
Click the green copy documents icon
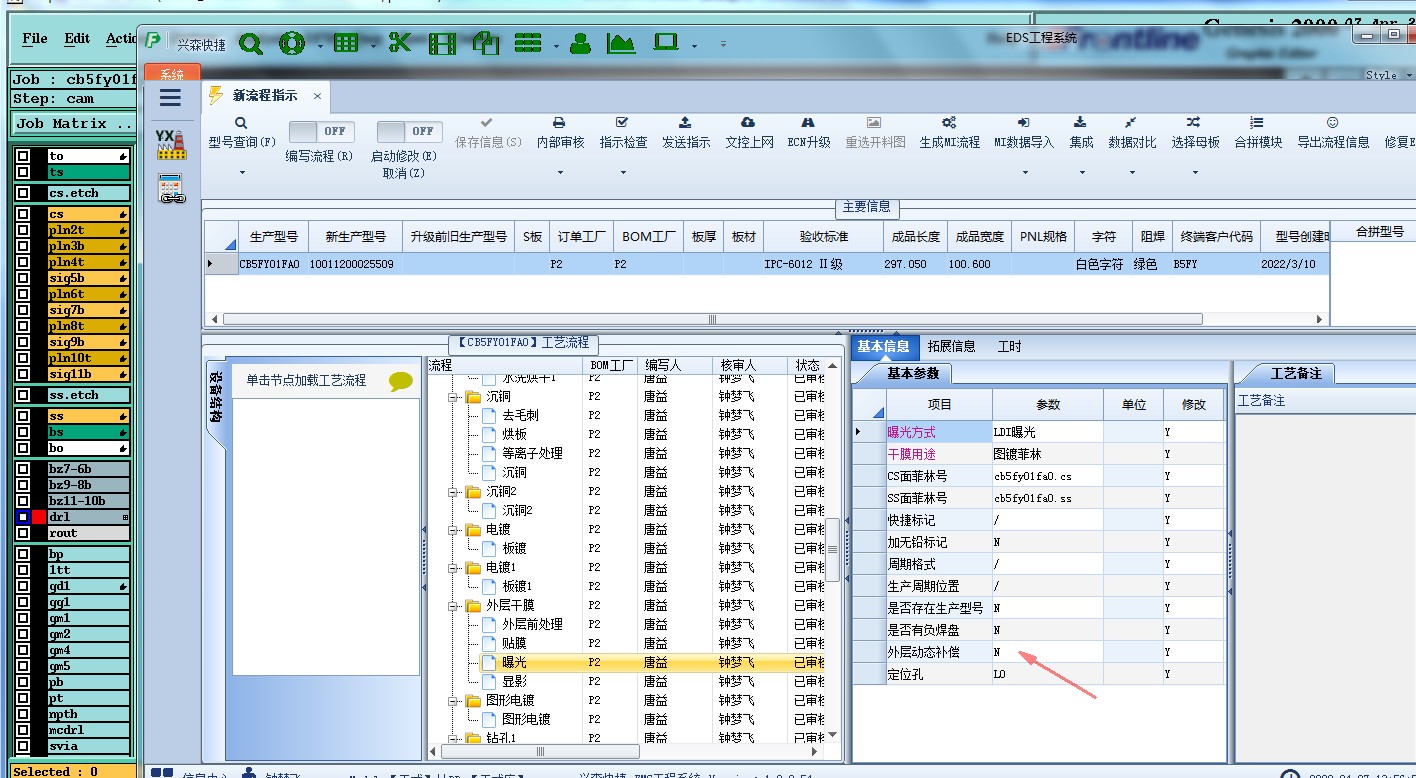(x=486, y=43)
